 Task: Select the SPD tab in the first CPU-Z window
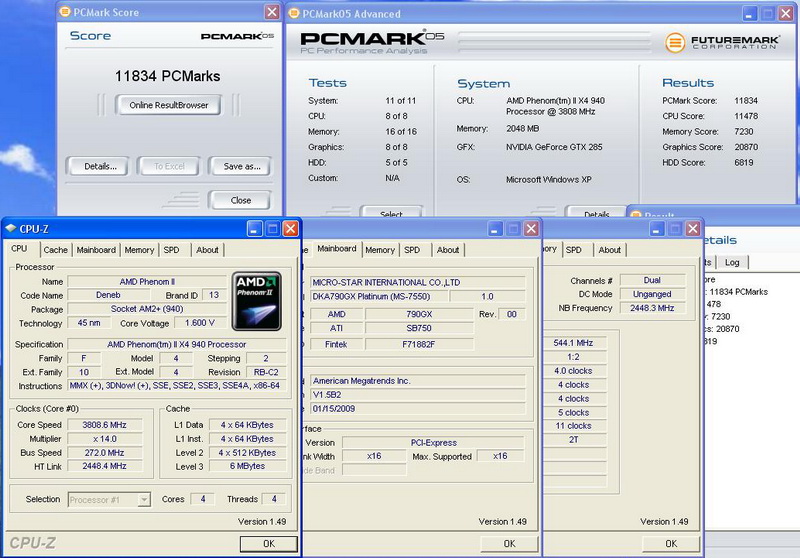(171, 250)
